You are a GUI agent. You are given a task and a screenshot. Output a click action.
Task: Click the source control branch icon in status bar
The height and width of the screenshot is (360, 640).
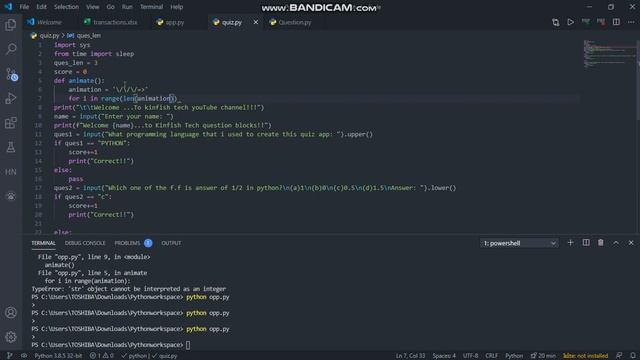[9, 356]
